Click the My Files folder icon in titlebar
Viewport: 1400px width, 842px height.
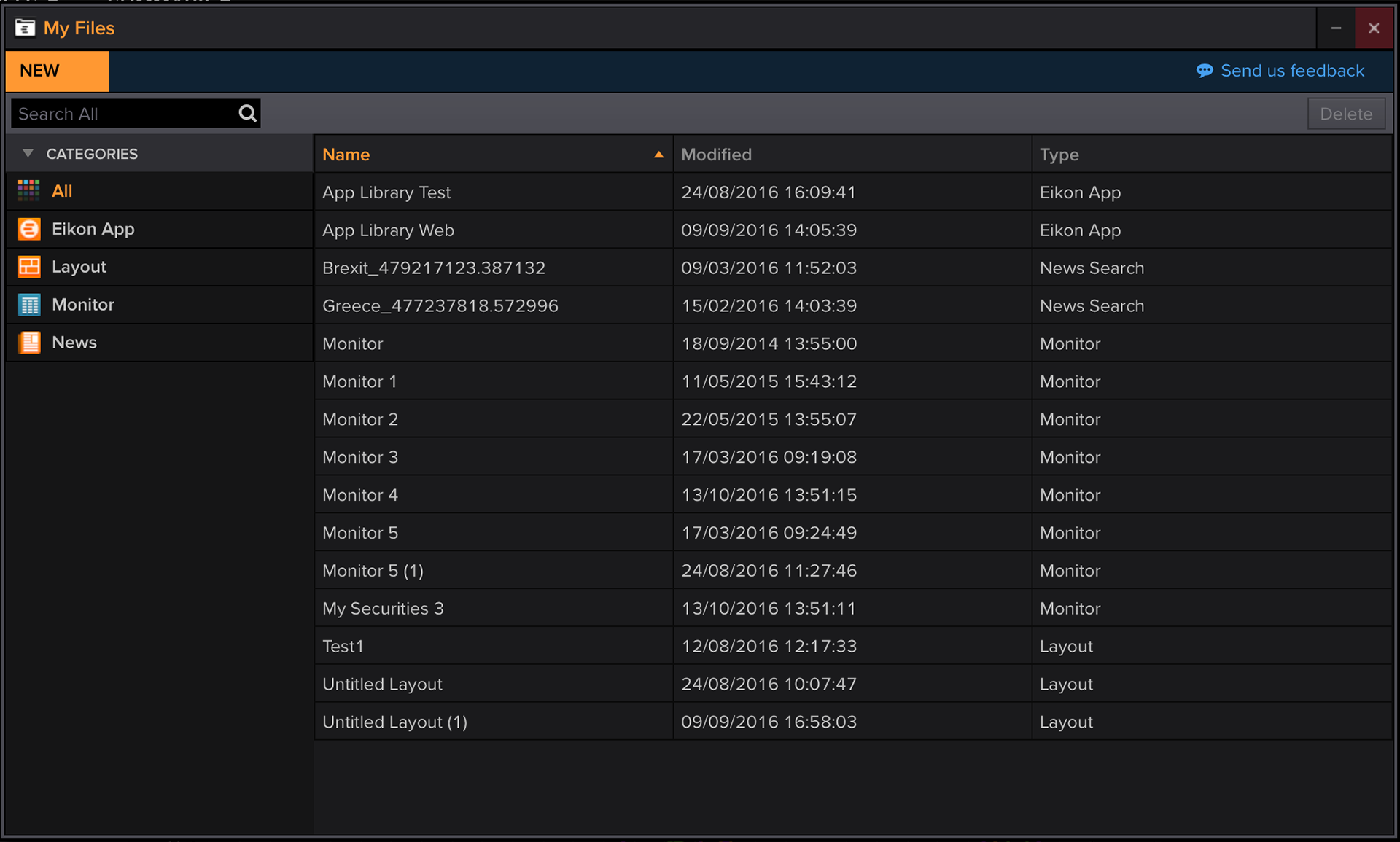[25, 27]
